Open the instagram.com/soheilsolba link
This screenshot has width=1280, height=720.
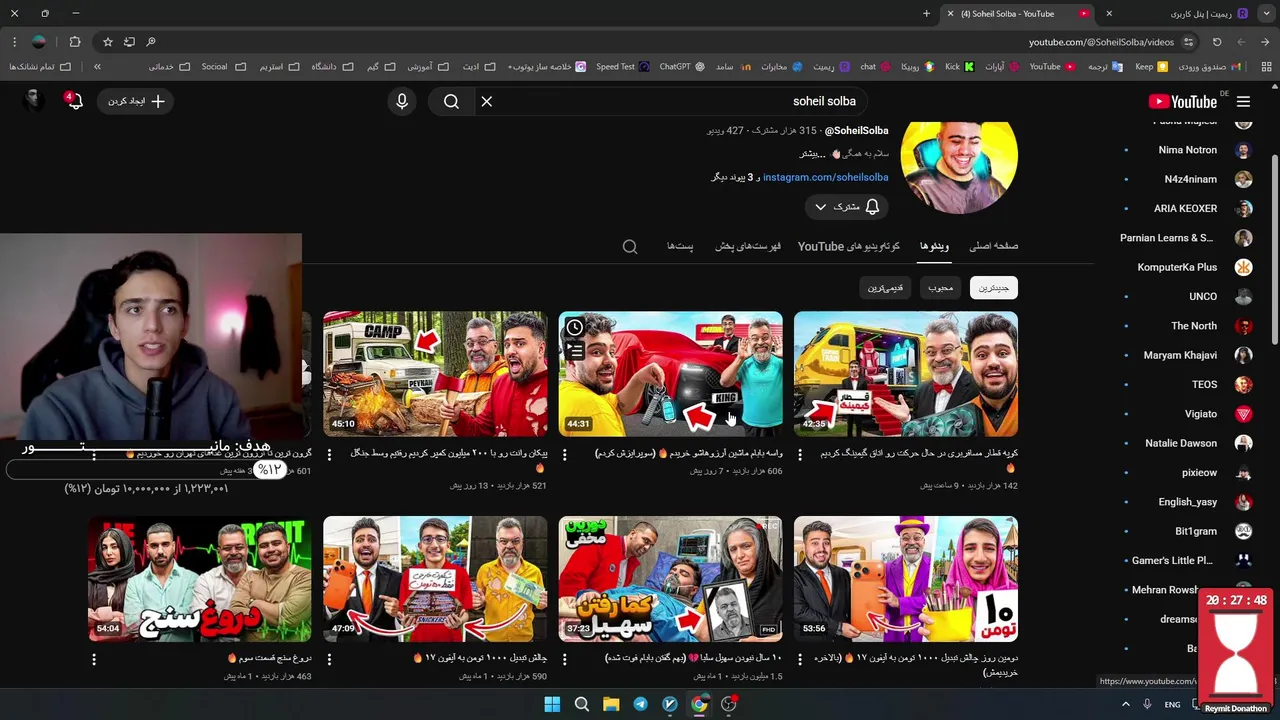pyautogui.click(x=825, y=177)
